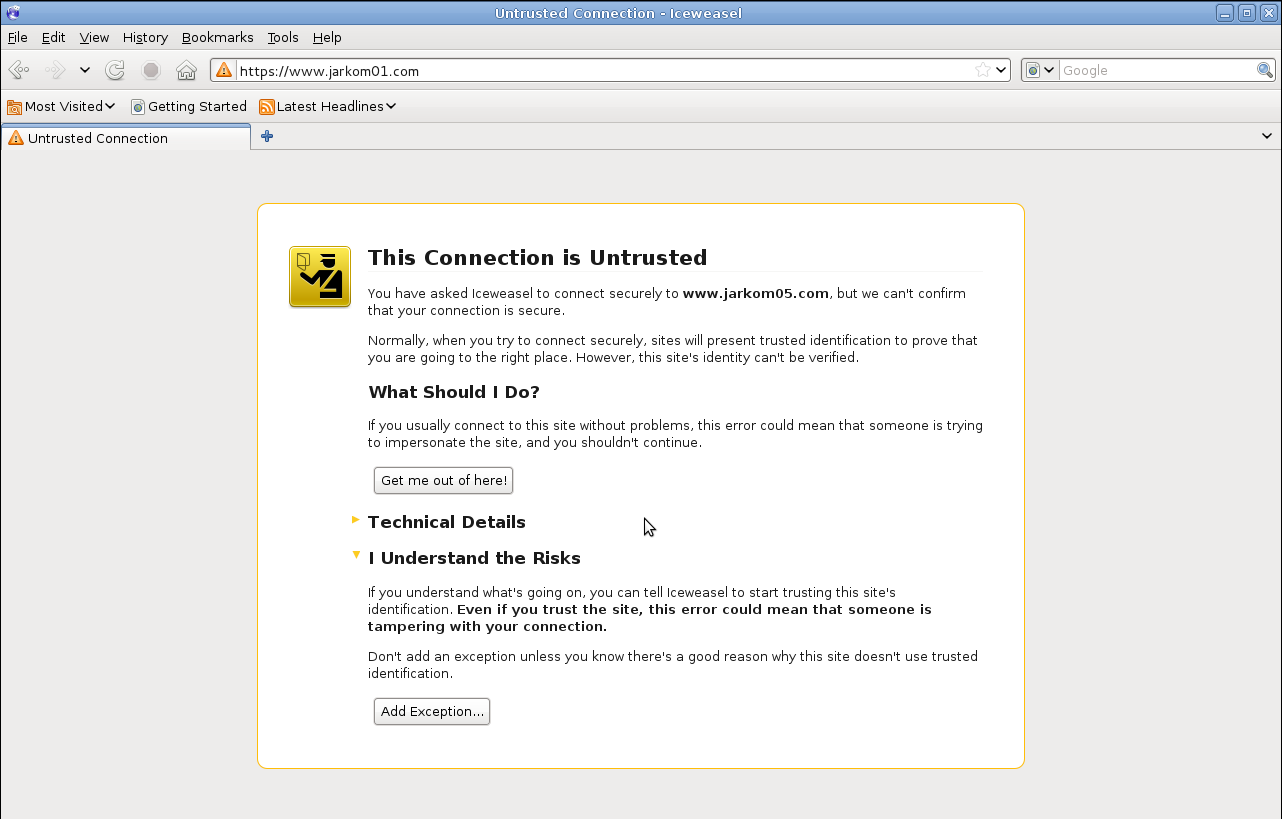Open the Most Visited dropdown

point(110,106)
